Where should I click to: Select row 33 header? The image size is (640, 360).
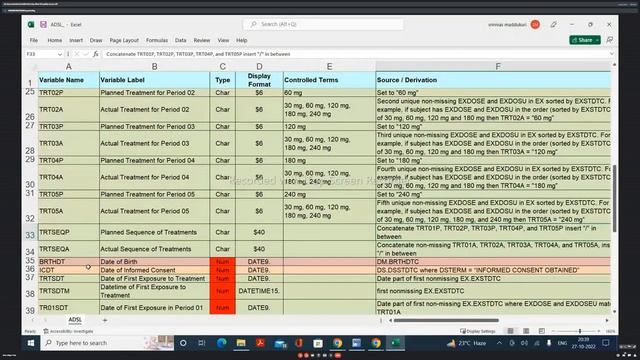(30, 232)
